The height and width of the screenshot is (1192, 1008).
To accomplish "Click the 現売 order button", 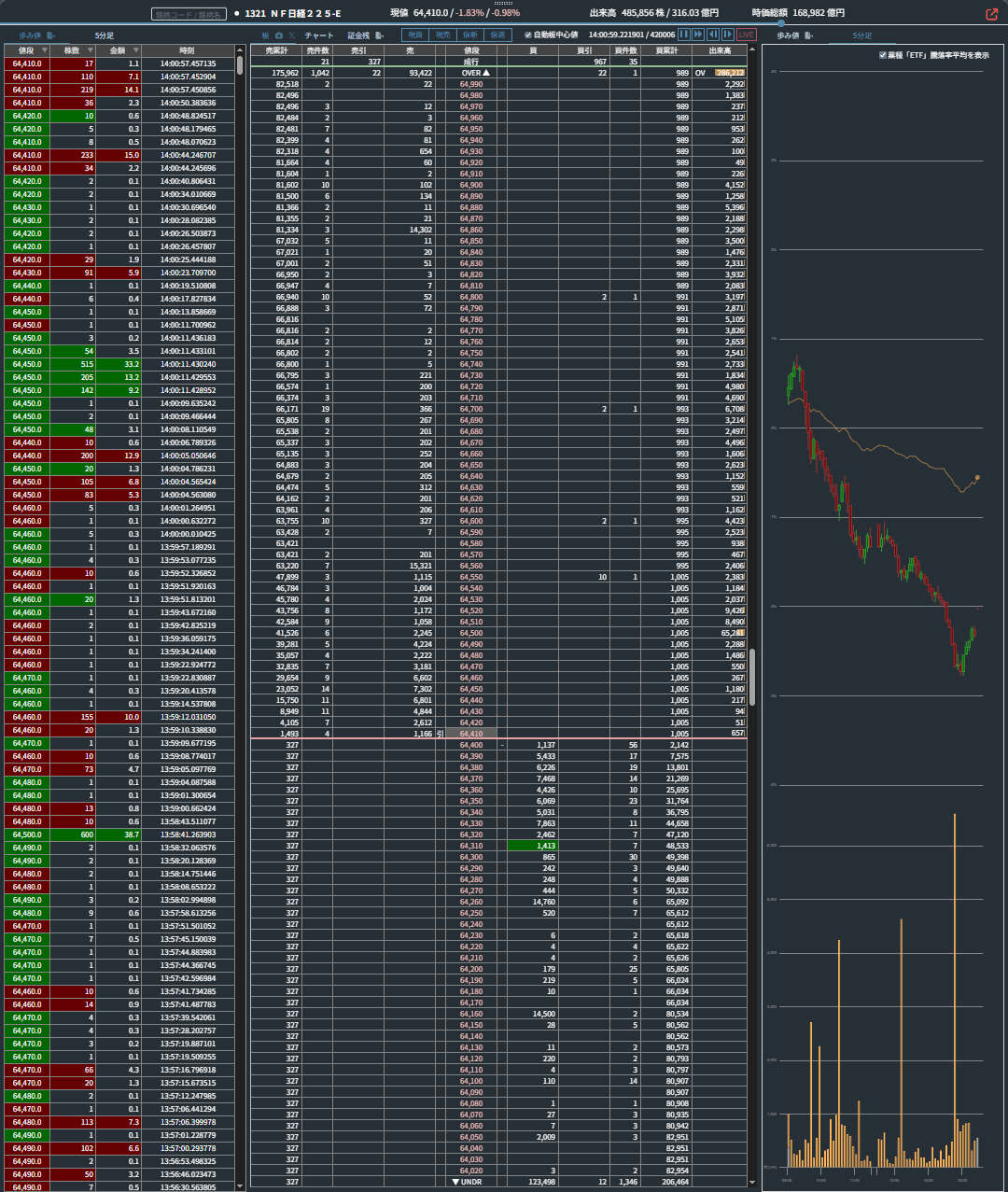I will coord(442,35).
